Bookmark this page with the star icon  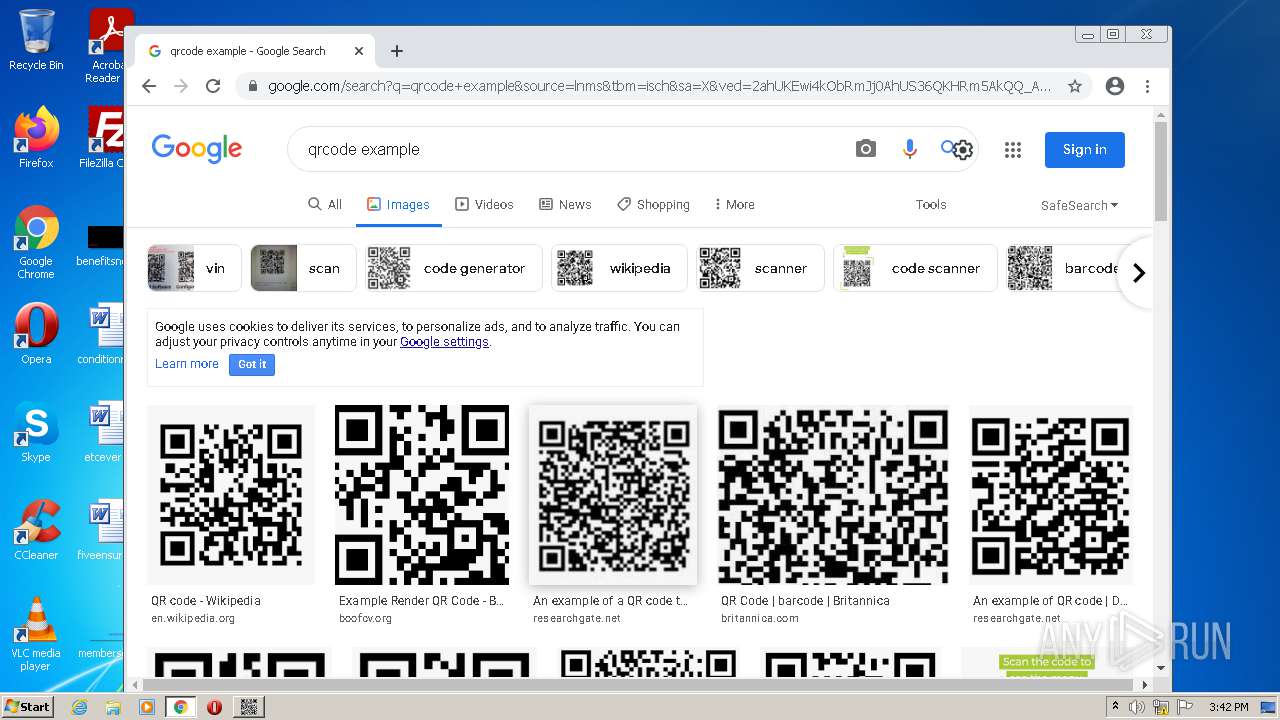[x=1075, y=86]
